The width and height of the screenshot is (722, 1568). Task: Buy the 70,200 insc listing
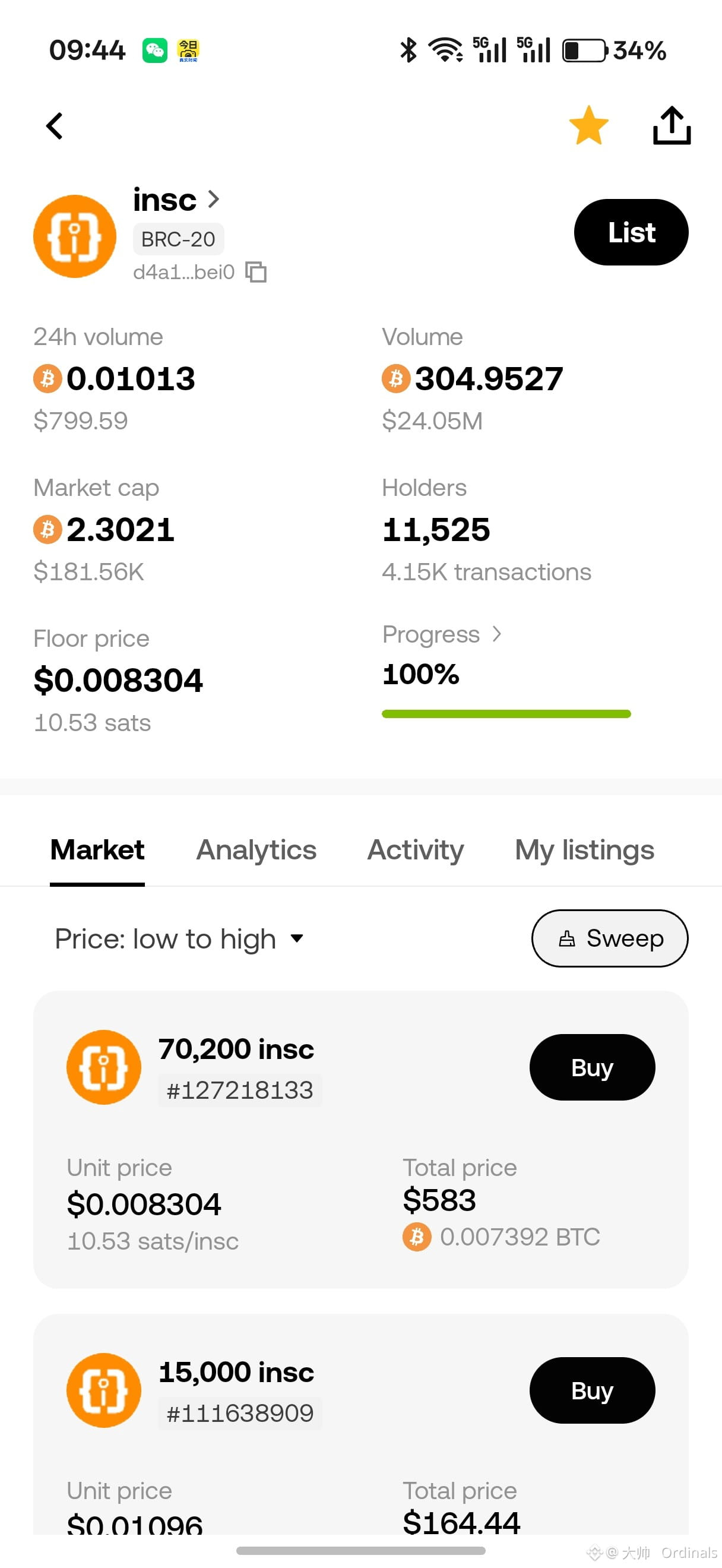click(592, 1067)
